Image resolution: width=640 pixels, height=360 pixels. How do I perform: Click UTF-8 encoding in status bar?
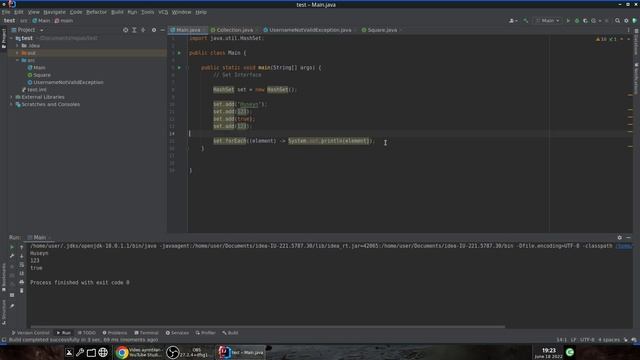pyautogui.click(x=587, y=340)
